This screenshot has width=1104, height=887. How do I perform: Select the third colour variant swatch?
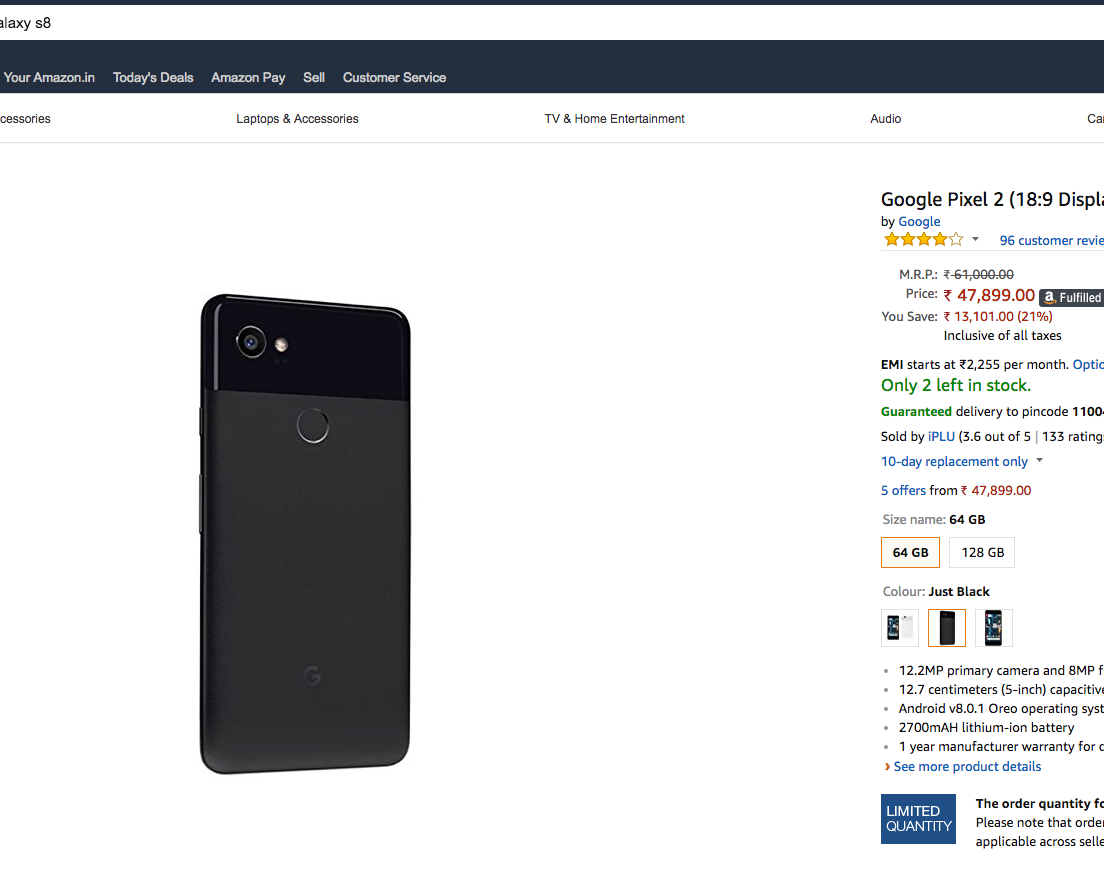pyautogui.click(x=993, y=628)
